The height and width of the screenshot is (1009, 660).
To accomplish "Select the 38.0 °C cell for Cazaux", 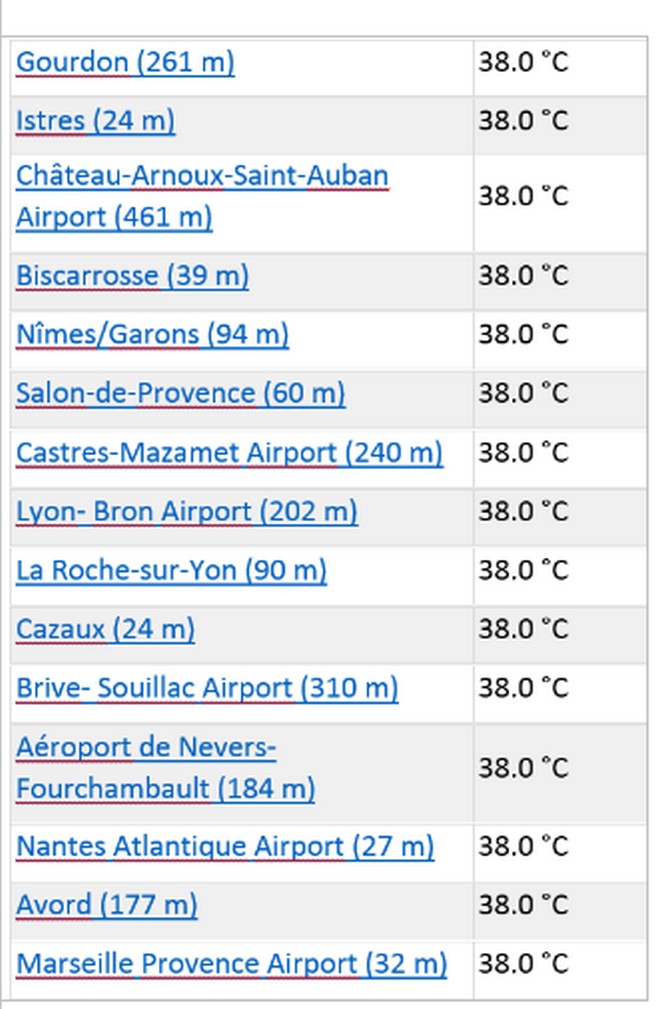I will click(x=523, y=629).
